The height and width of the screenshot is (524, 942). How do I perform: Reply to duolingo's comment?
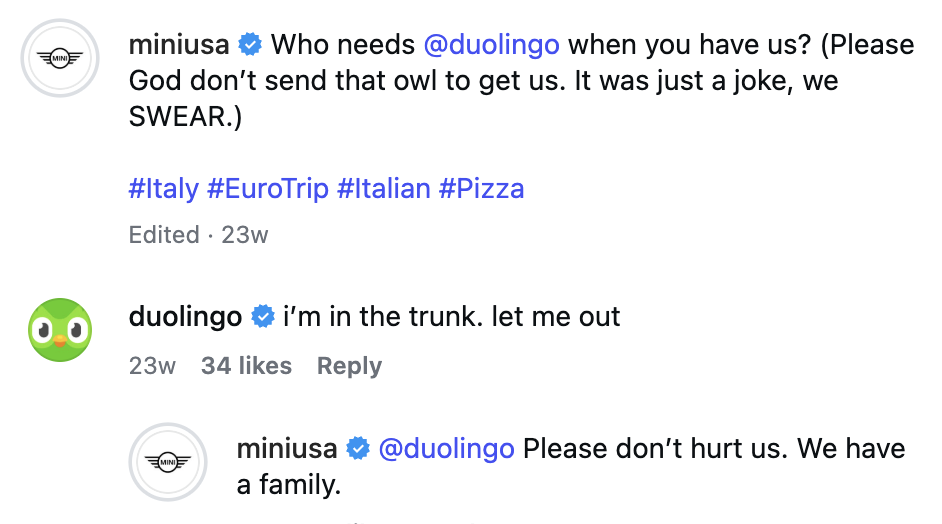tap(349, 366)
